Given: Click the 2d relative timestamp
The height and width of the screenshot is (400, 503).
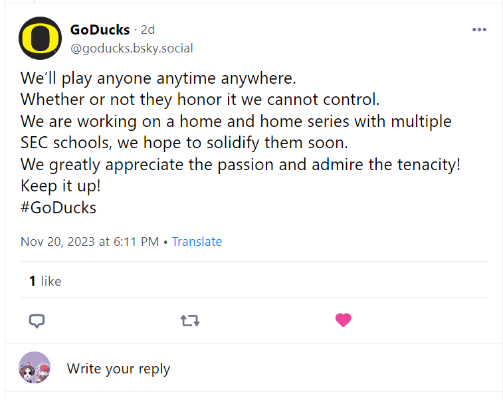Looking at the screenshot, I should 148,30.
